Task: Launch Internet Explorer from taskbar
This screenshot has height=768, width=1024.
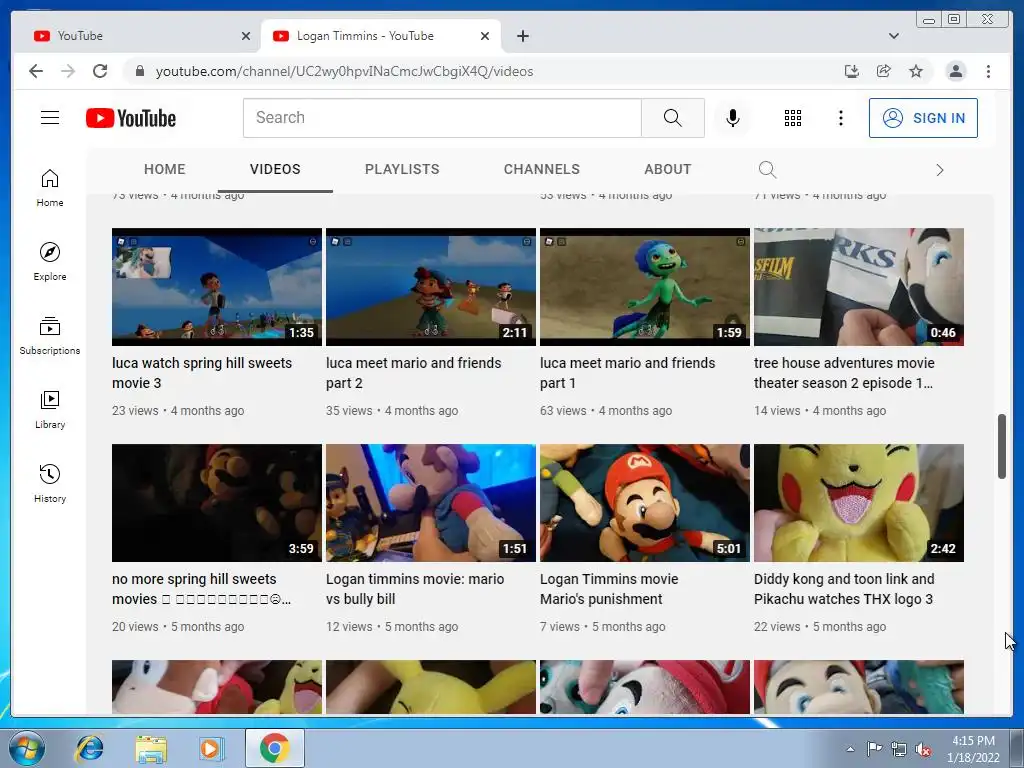Action: point(89,748)
